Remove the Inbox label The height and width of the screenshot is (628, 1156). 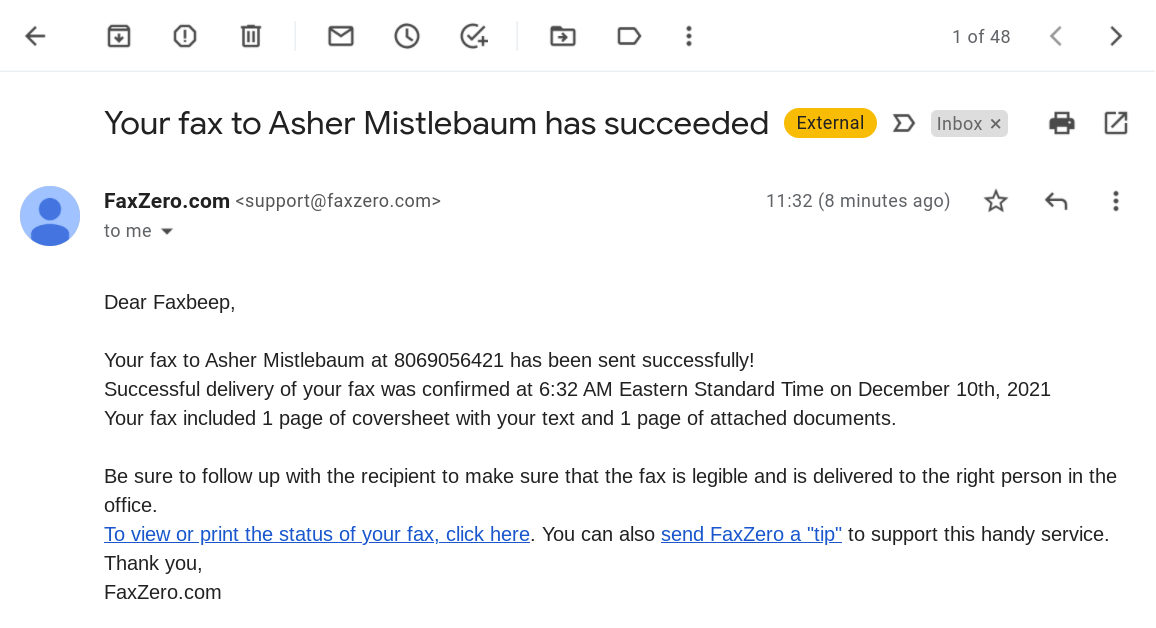(995, 123)
